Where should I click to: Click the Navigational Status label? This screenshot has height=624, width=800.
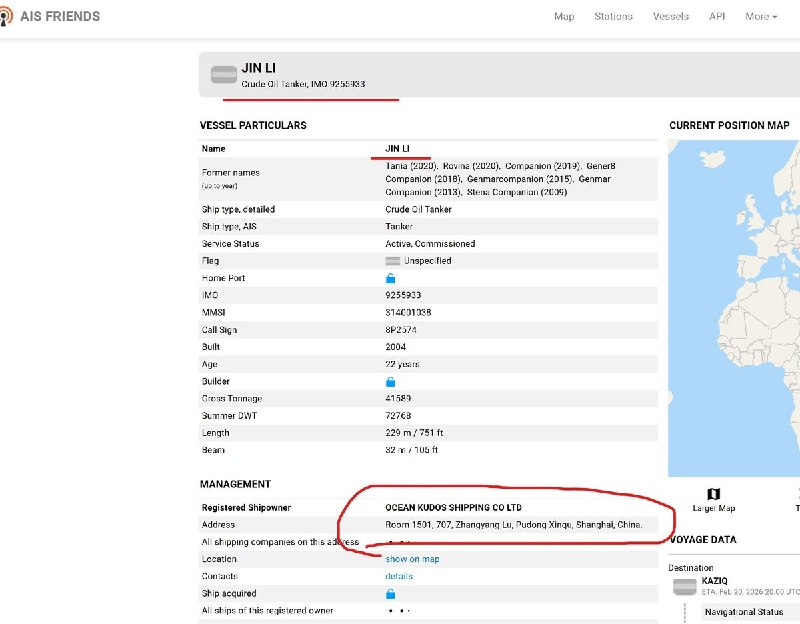point(744,612)
